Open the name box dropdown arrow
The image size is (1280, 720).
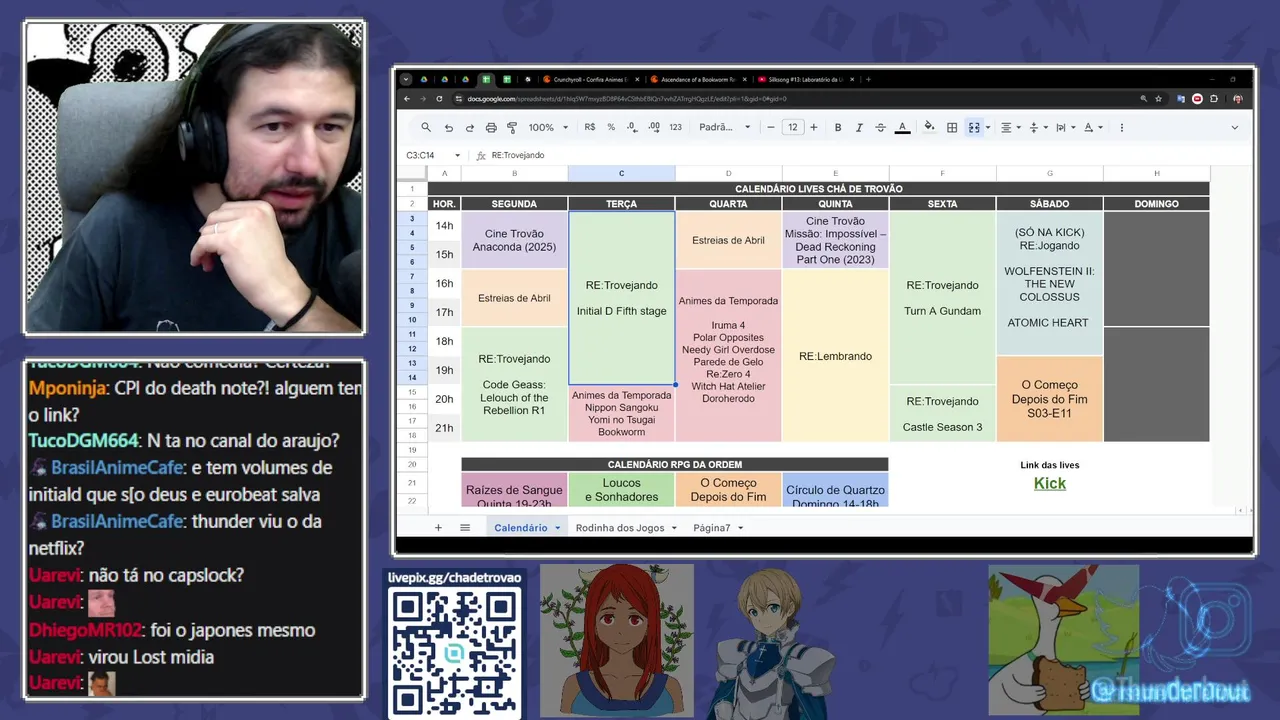(x=457, y=155)
